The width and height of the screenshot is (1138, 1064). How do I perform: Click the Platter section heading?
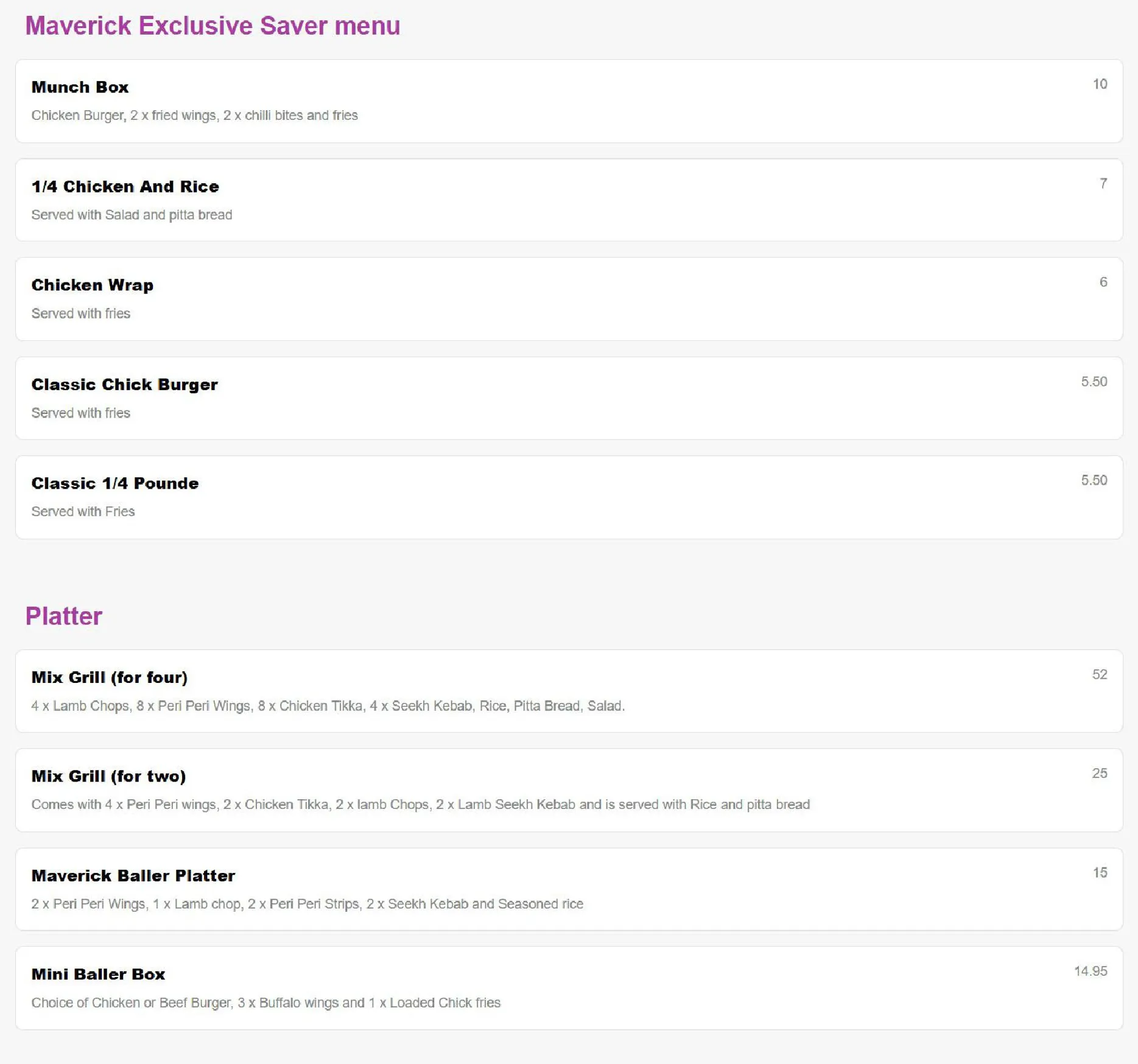click(x=63, y=616)
